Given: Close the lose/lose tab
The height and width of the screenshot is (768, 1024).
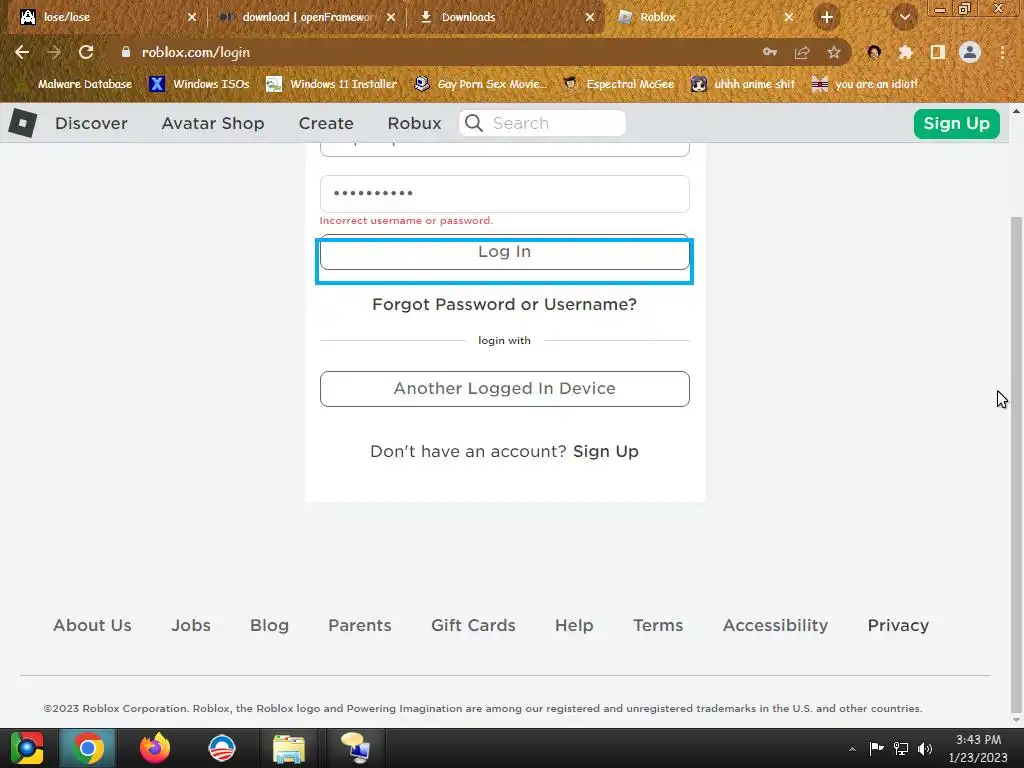Looking at the screenshot, I should pyautogui.click(x=192, y=18).
